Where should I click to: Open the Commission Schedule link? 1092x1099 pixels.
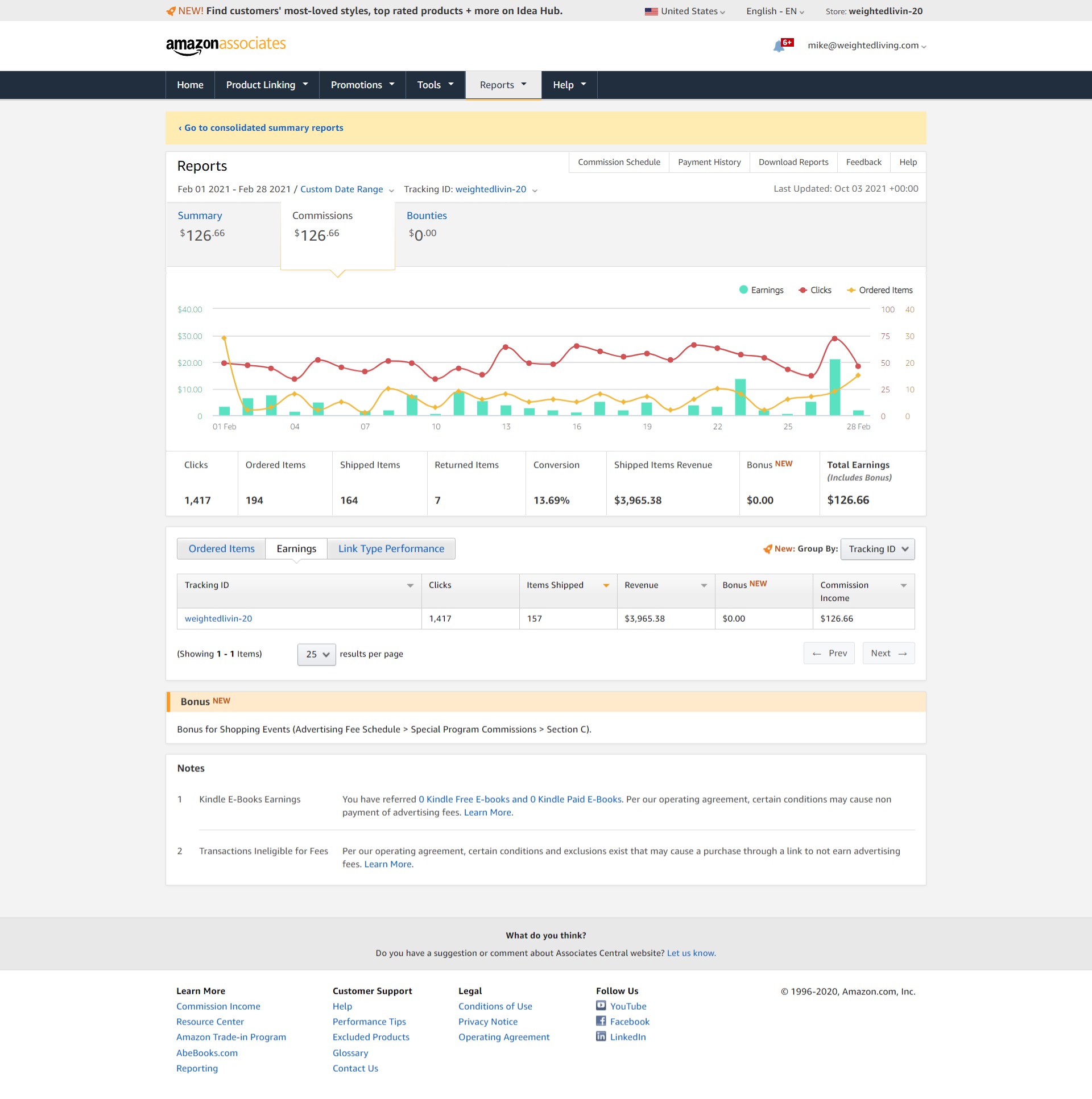tap(619, 162)
